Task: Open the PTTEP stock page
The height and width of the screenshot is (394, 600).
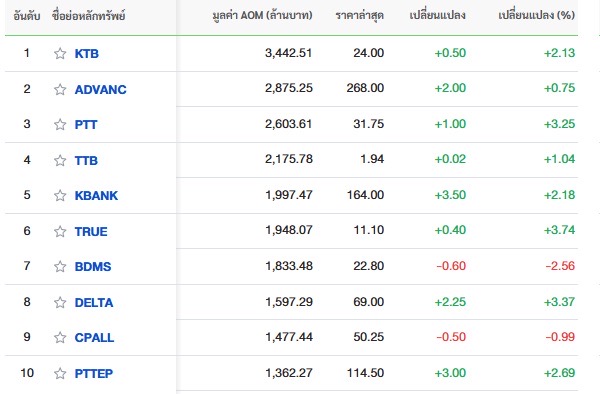Action: click(94, 373)
